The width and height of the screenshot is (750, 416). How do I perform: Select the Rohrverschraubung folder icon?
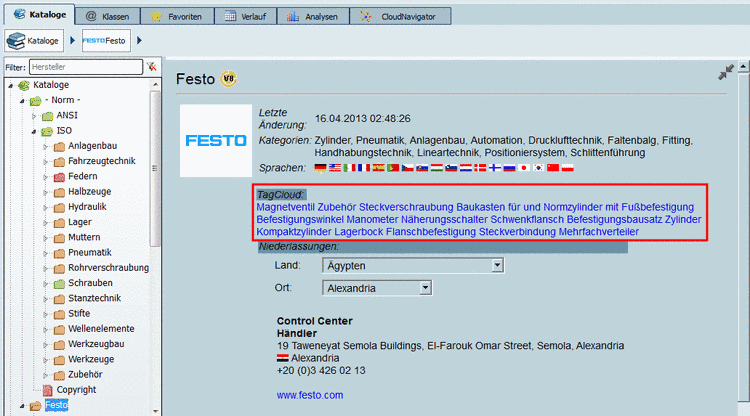point(59,268)
